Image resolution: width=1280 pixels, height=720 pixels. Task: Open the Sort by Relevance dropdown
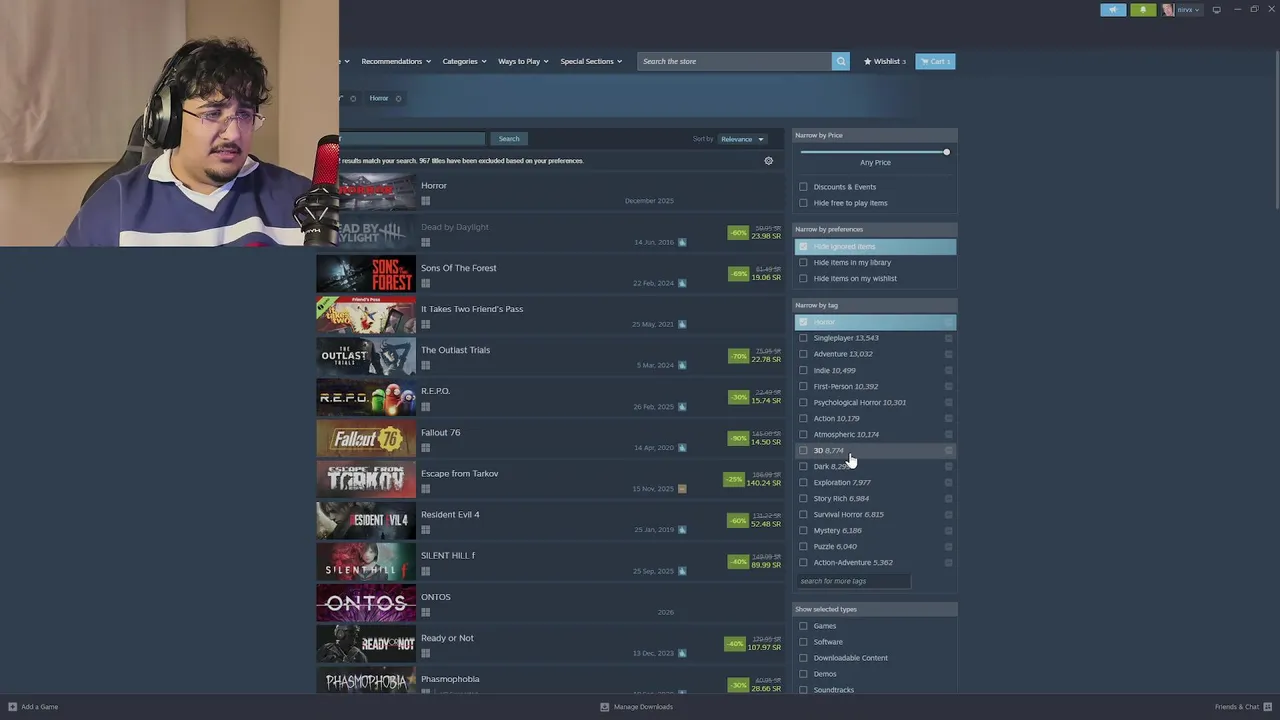pos(742,139)
